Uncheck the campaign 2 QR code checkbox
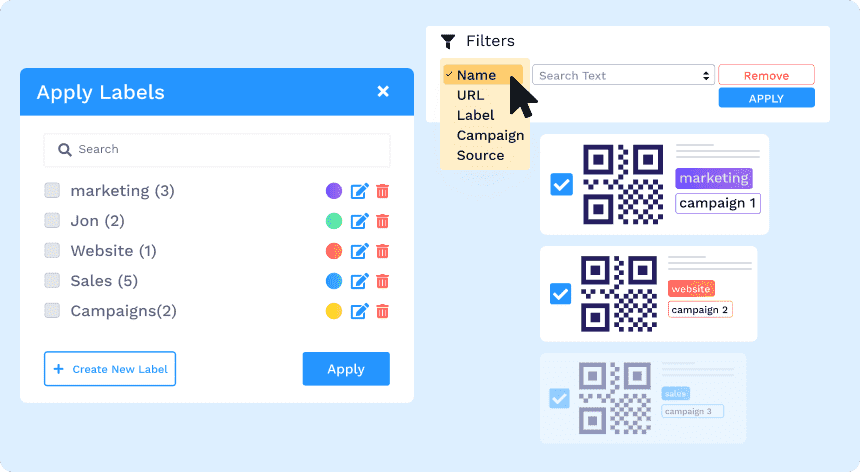Viewport: 860px width, 472px height. pos(561,293)
